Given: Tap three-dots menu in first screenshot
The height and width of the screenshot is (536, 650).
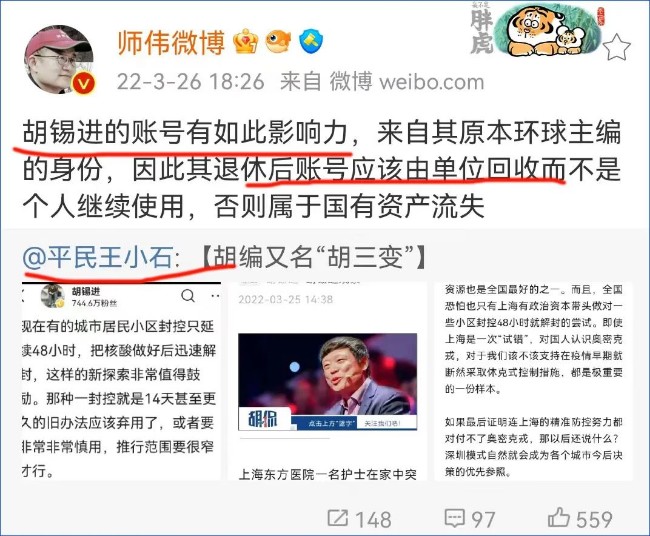Looking at the screenshot, I should pos(215,296).
